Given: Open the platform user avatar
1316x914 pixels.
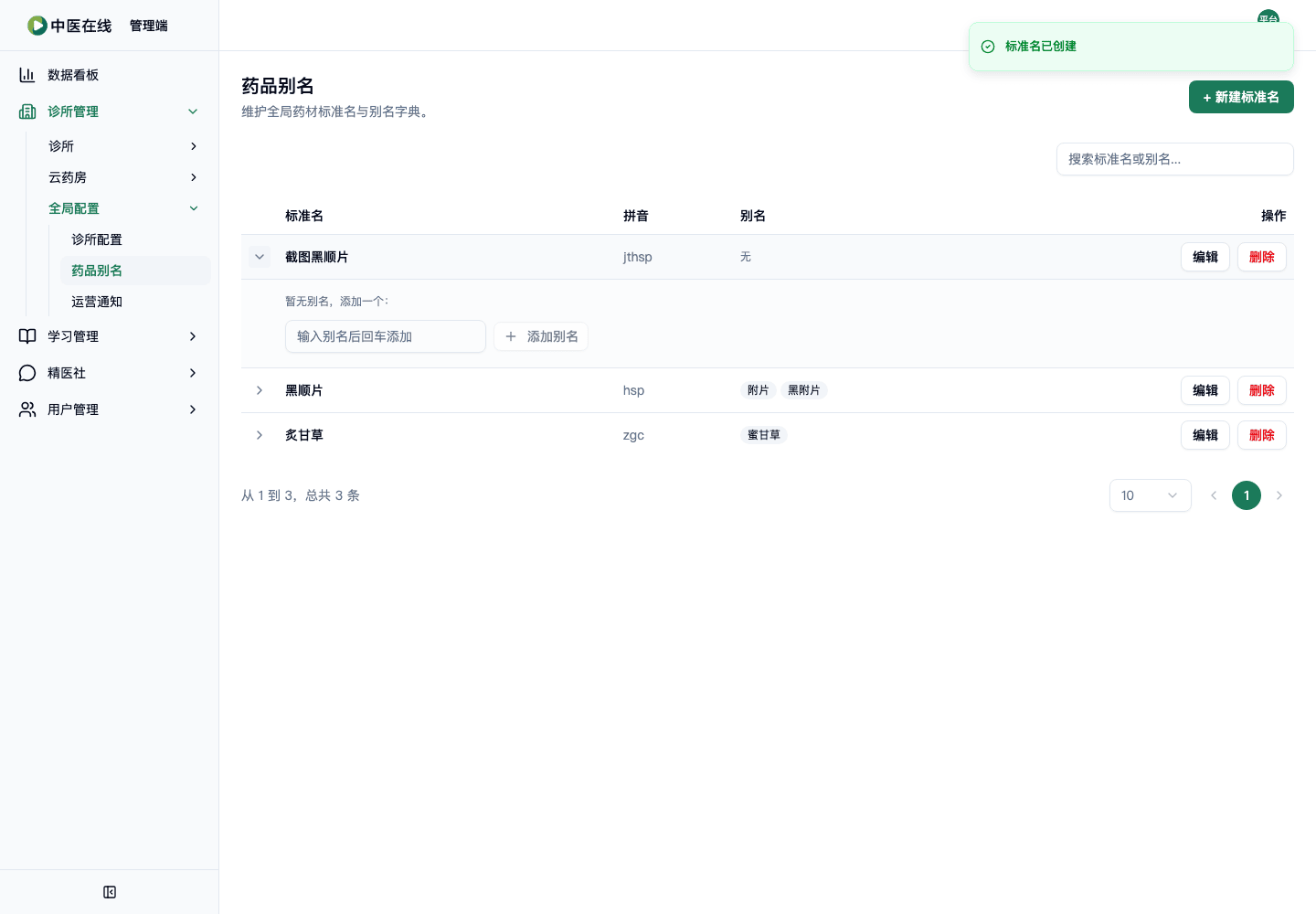Looking at the screenshot, I should [1268, 16].
